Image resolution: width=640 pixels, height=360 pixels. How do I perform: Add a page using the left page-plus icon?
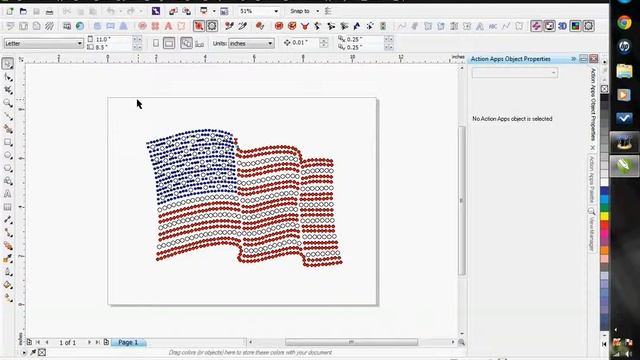pyautogui.click(x=29, y=342)
